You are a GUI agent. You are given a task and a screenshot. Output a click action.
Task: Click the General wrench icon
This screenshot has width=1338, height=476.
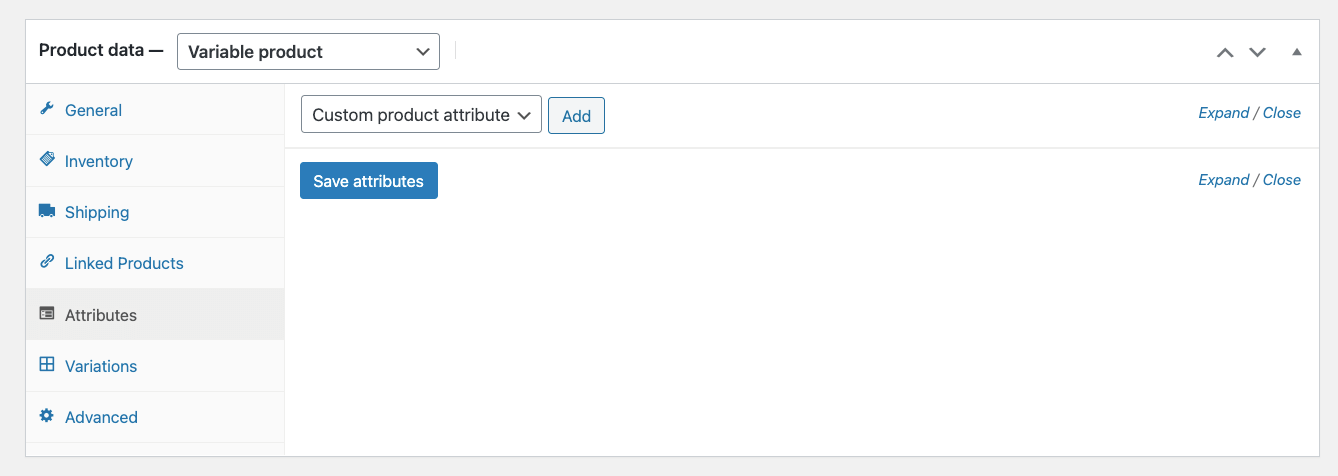click(x=46, y=109)
